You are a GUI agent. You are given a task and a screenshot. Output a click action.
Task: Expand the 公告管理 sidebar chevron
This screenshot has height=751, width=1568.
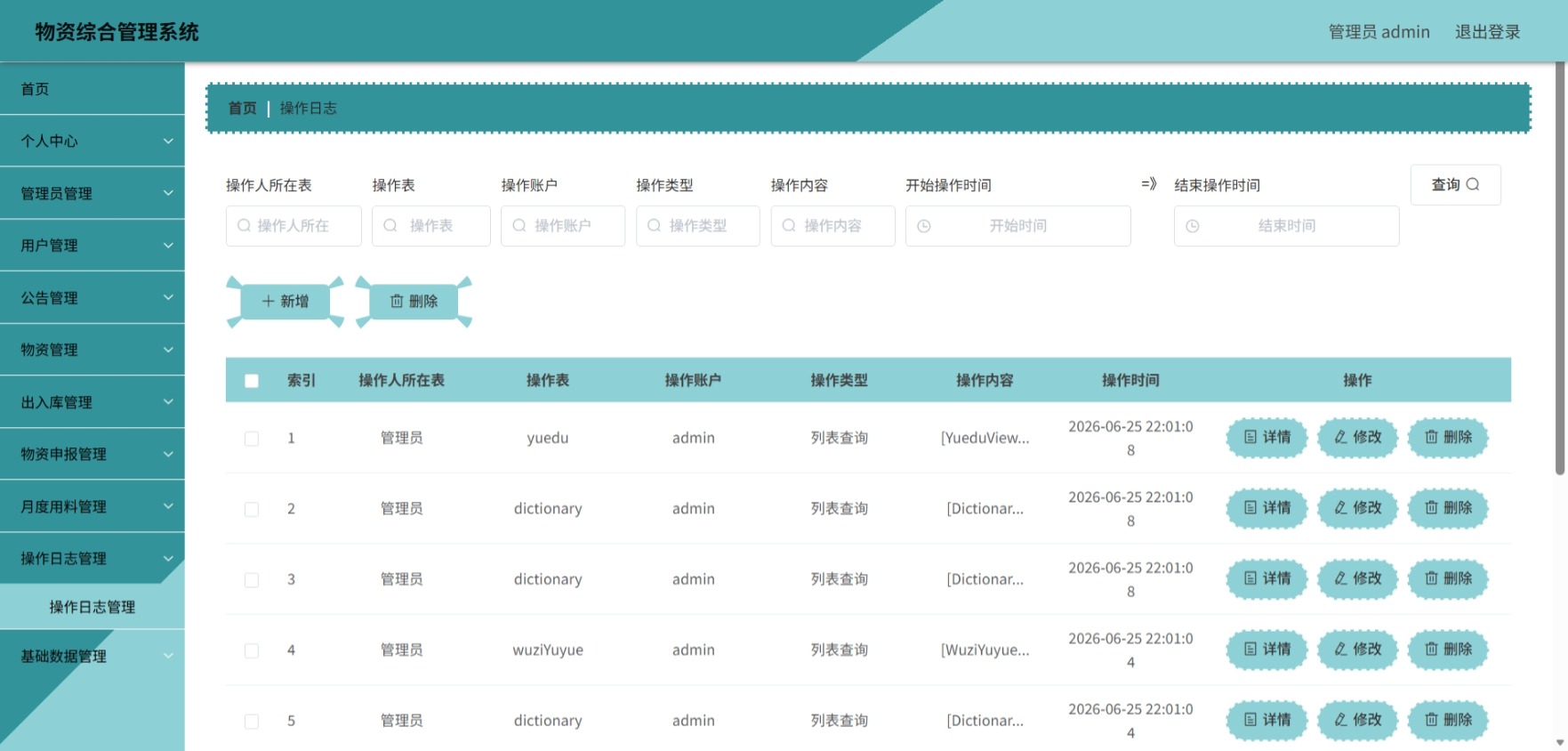coord(168,297)
